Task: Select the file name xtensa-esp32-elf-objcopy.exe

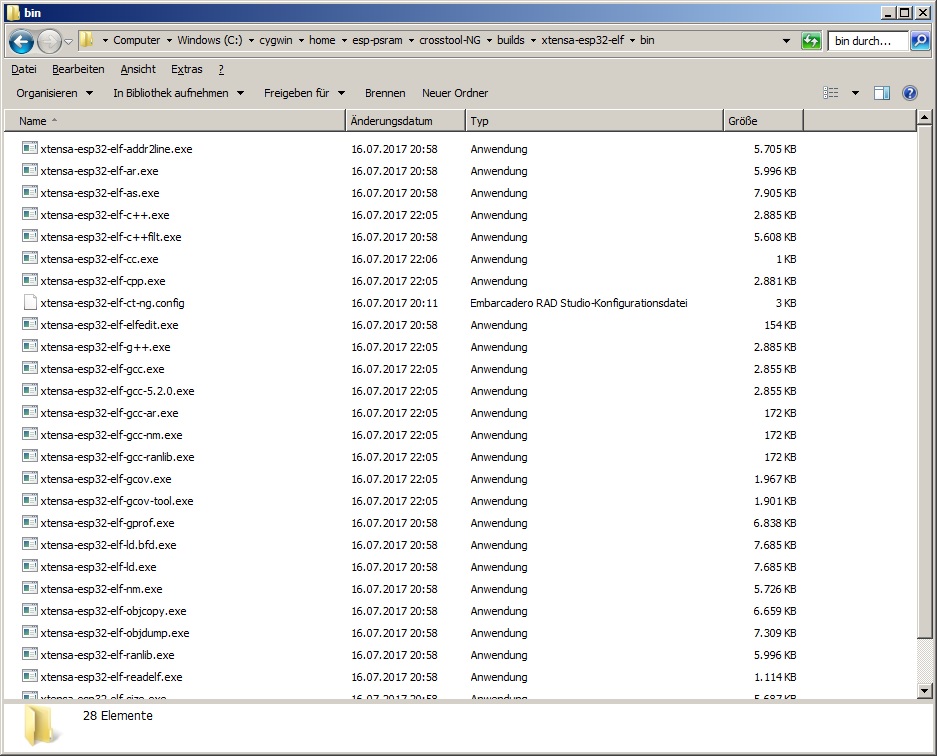Action: [113, 611]
